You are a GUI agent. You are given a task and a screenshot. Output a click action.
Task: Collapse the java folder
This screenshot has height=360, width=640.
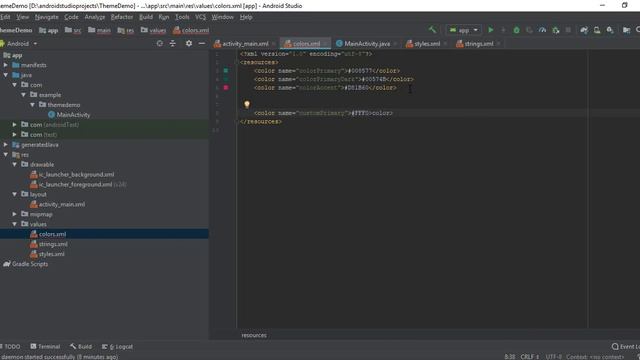[6, 75]
